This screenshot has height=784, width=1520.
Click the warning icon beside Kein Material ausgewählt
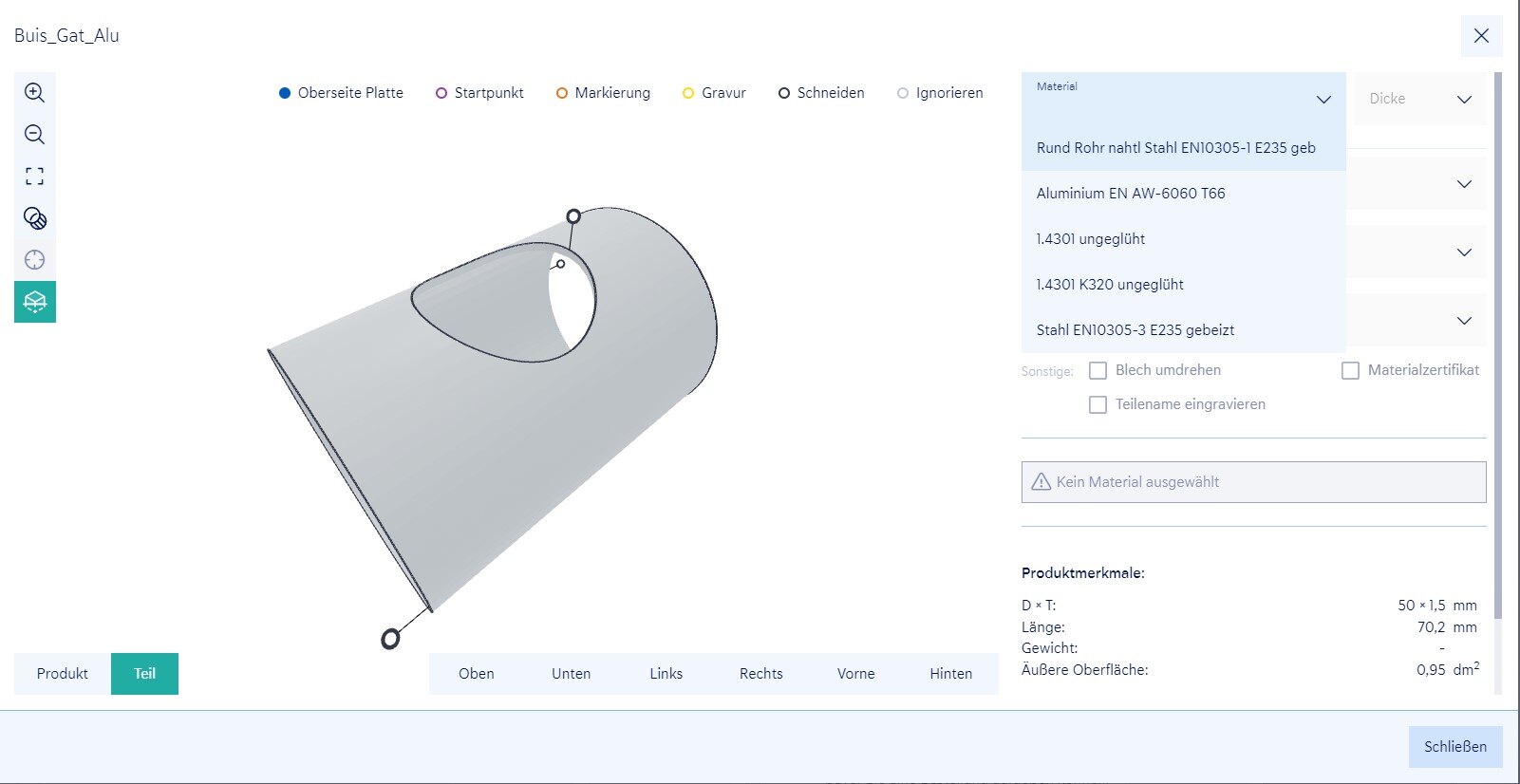tap(1041, 482)
